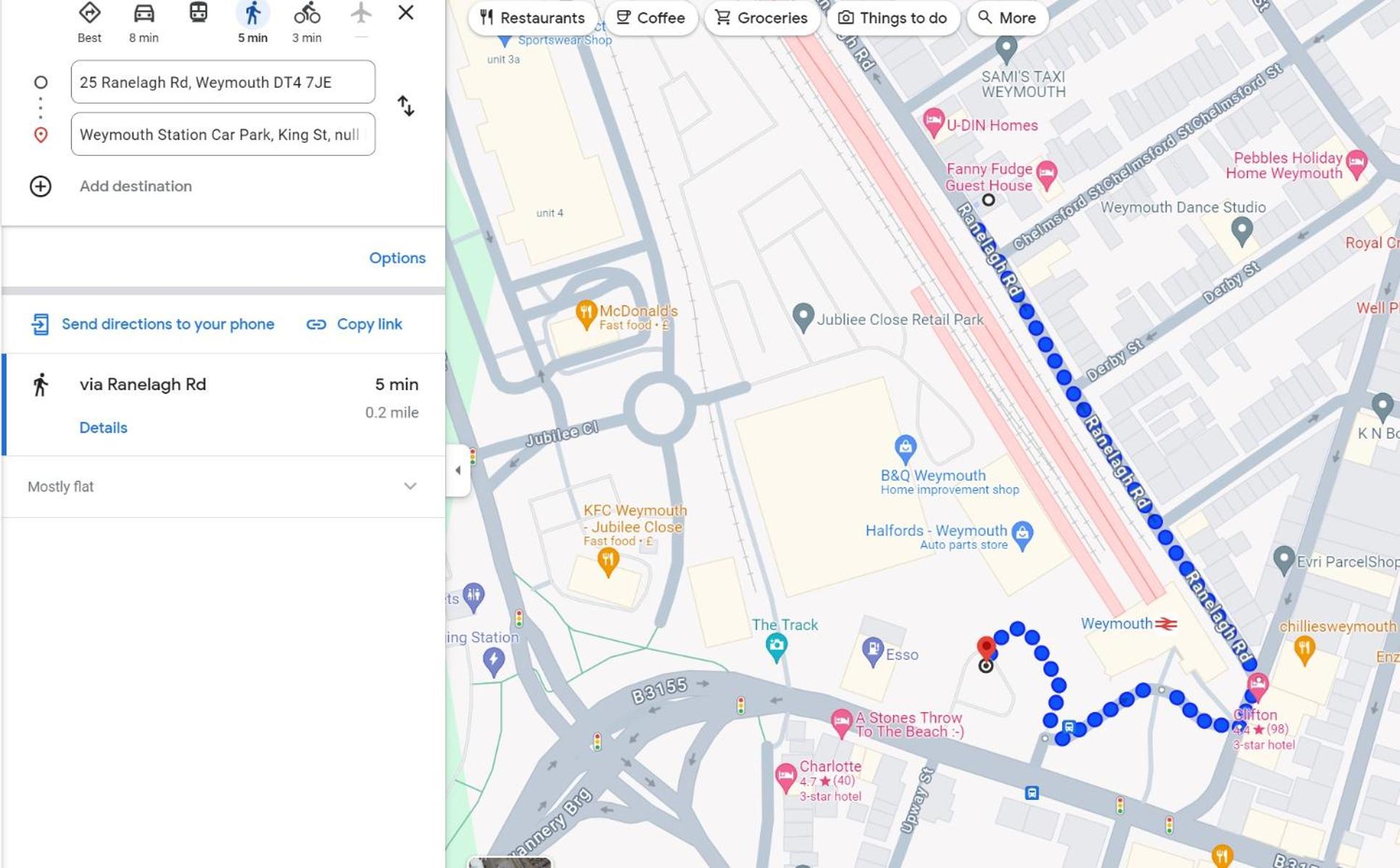Close the directions panel
This screenshot has height=868, width=1400.
click(x=406, y=12)
